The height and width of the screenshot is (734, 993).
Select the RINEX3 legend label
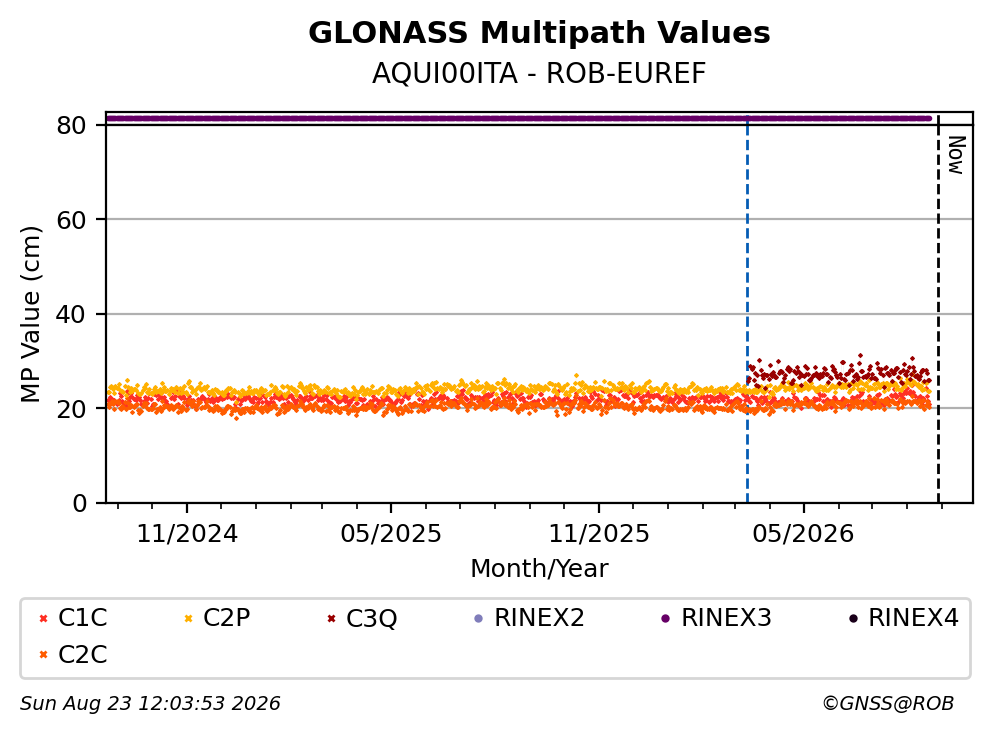click(x=726, y=618)
